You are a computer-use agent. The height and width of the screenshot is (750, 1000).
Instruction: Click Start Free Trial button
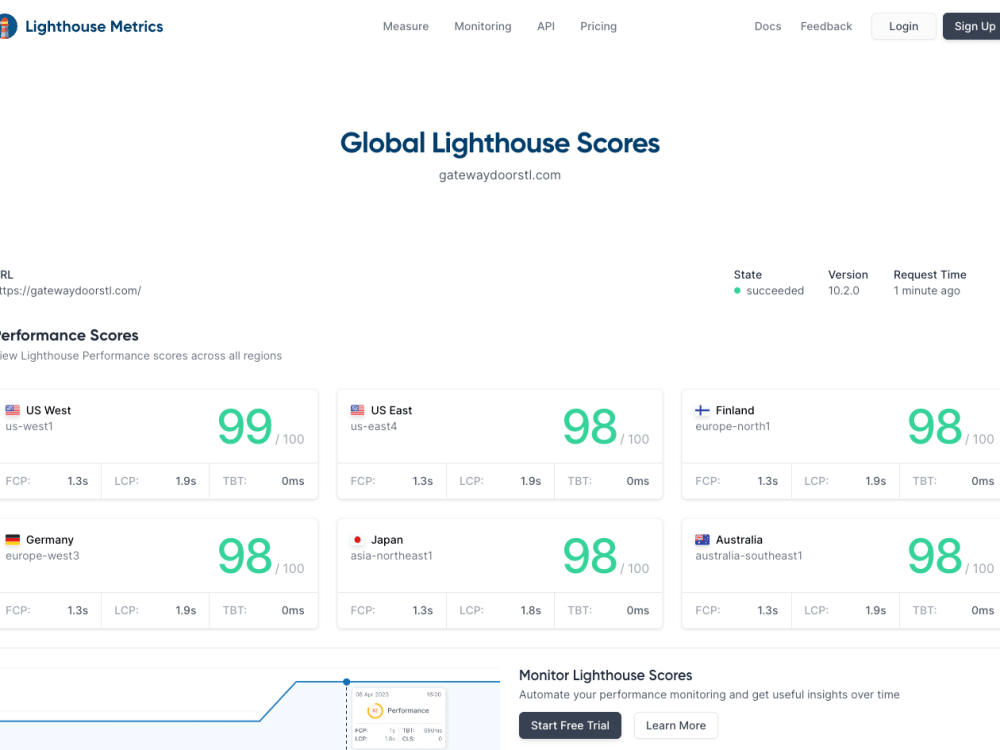pos(570,726)
